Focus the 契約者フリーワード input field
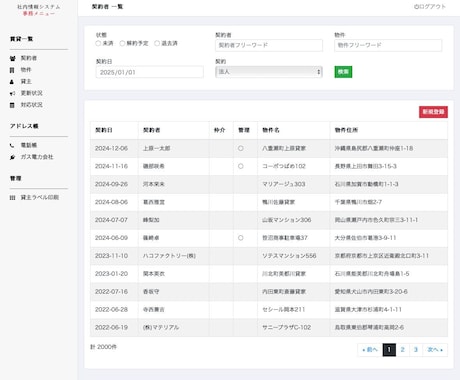The image size is (460, 380). pyautogui.click(x=269, y=45)
